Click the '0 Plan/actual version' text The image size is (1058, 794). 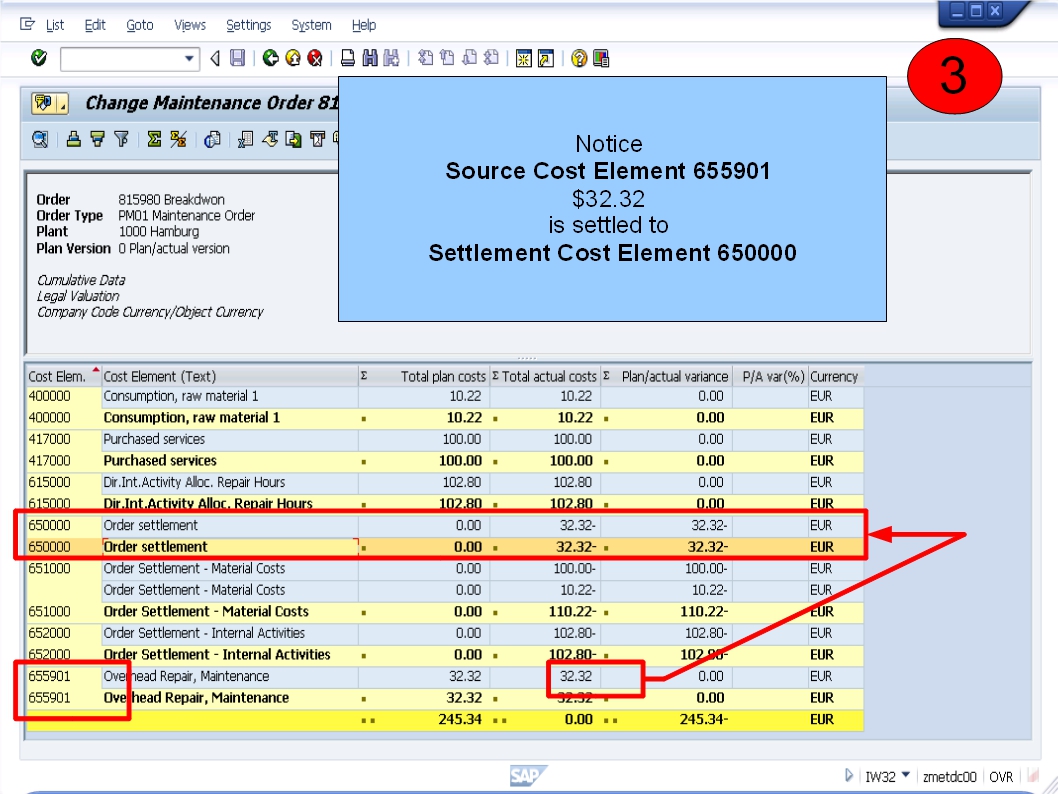[x=174, y=248]
